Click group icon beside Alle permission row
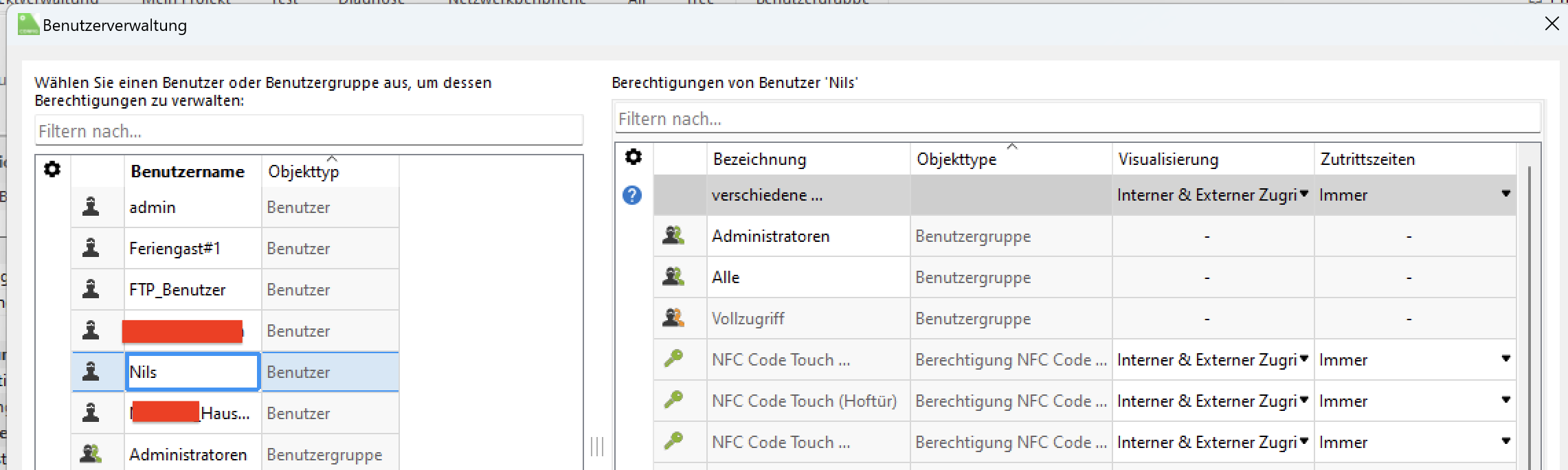1568x470 pixels. 673,277
